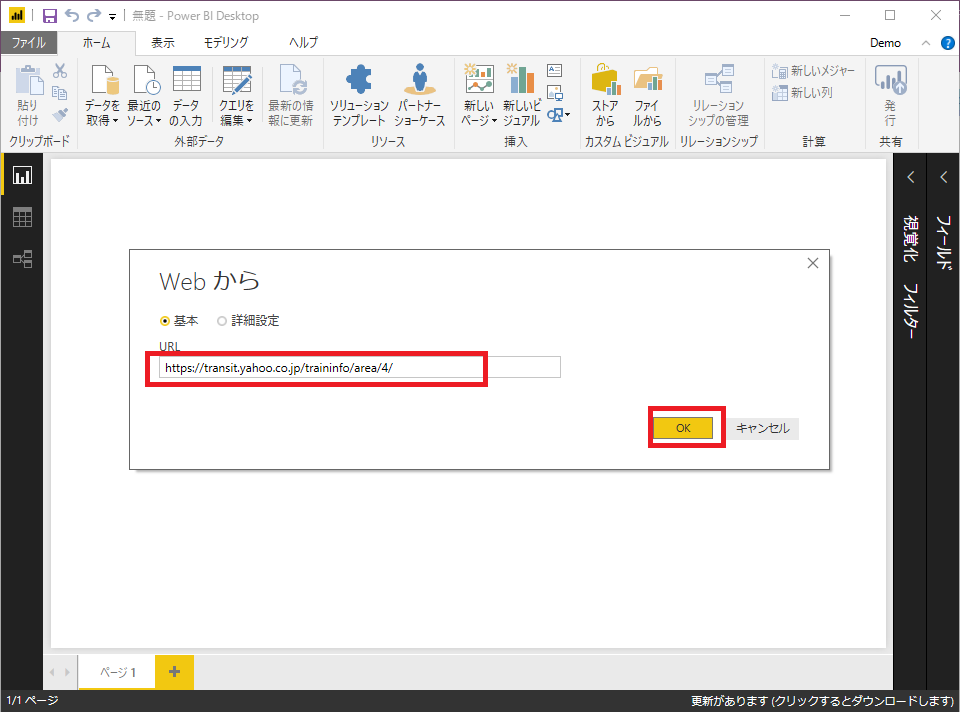Open the quick access toolbar dropdown arrow
The height and width of the screenshot is (712, 960).
coord(113,17)
